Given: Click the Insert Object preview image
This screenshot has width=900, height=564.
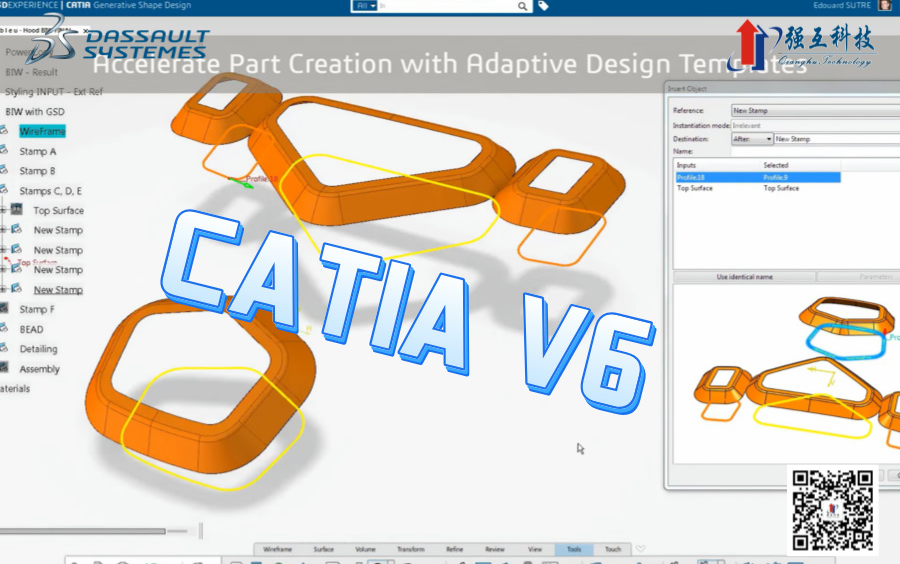Looking at the screenshot, I should (786, 374).
